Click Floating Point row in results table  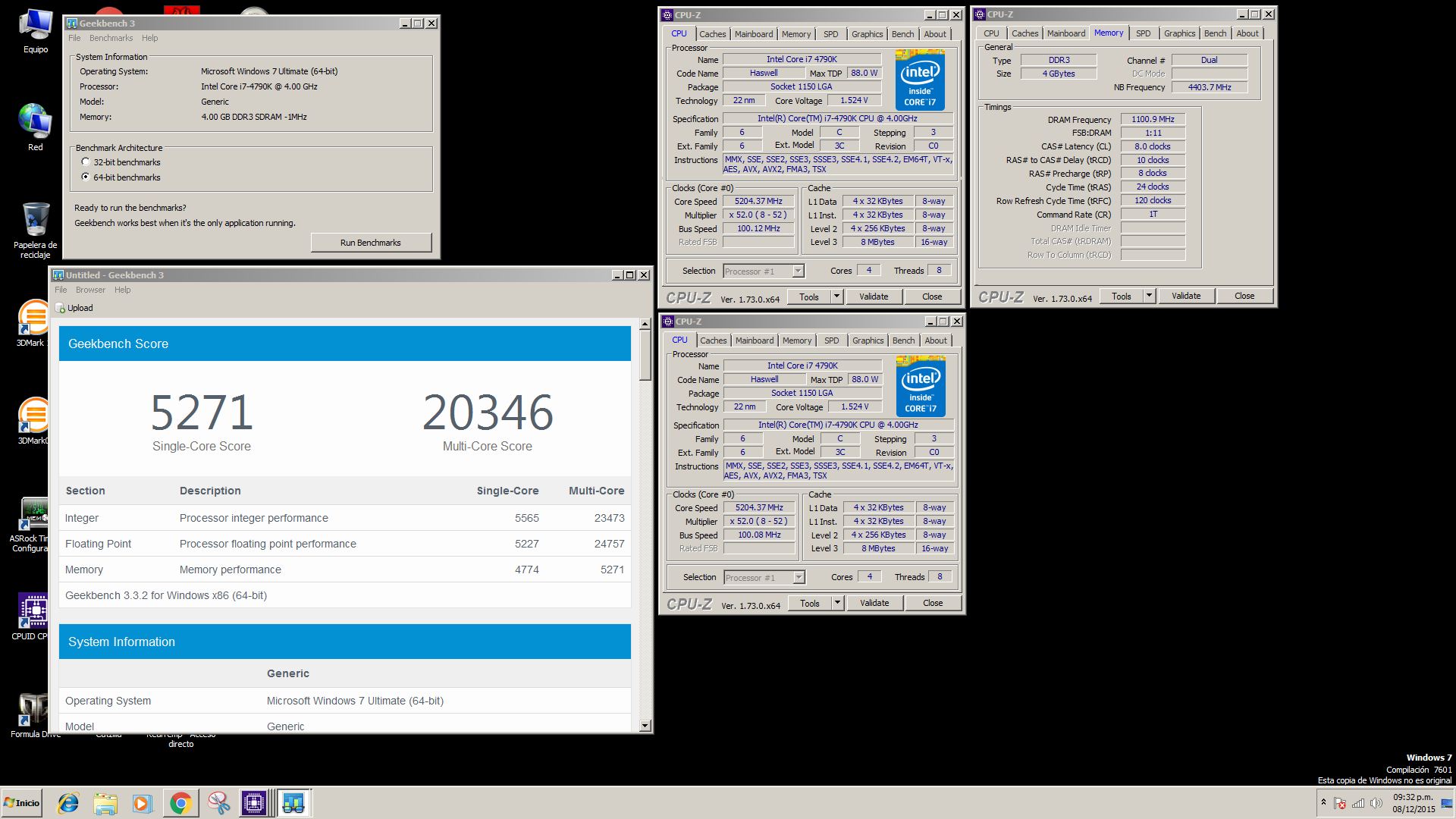coord(345,544)
